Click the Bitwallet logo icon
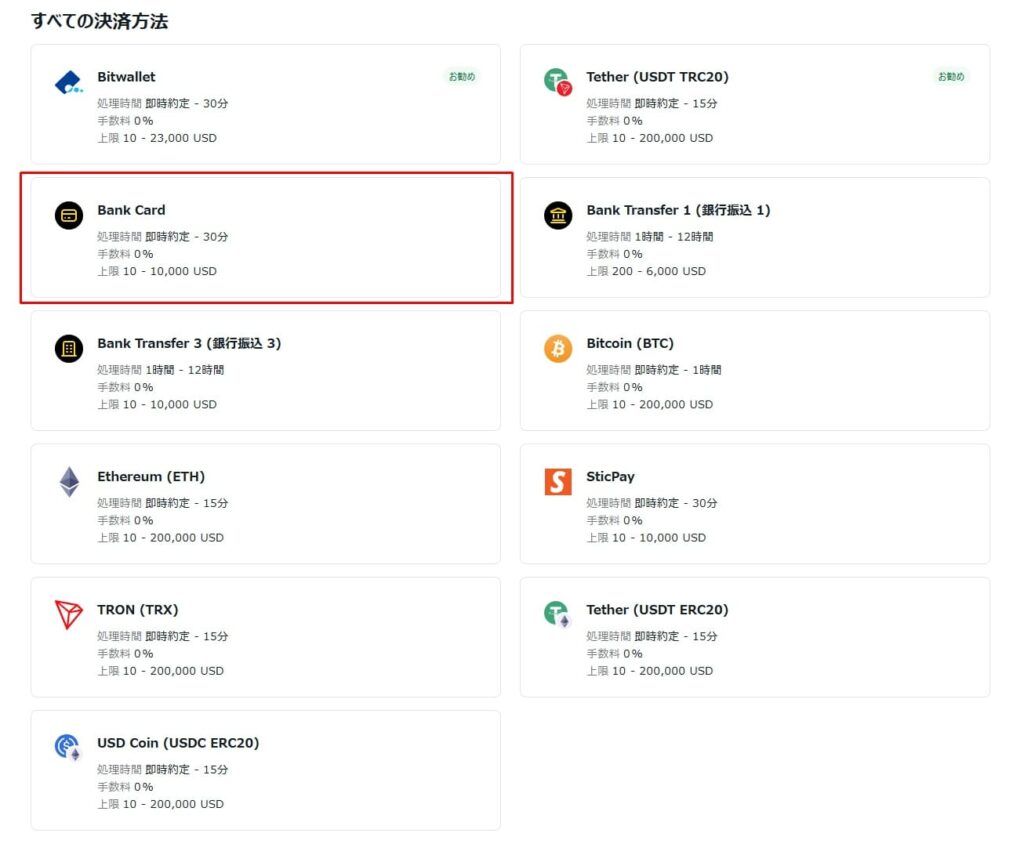Image resolution: width=1024 pixels, height=862 pixels. (x=68, y=82)
